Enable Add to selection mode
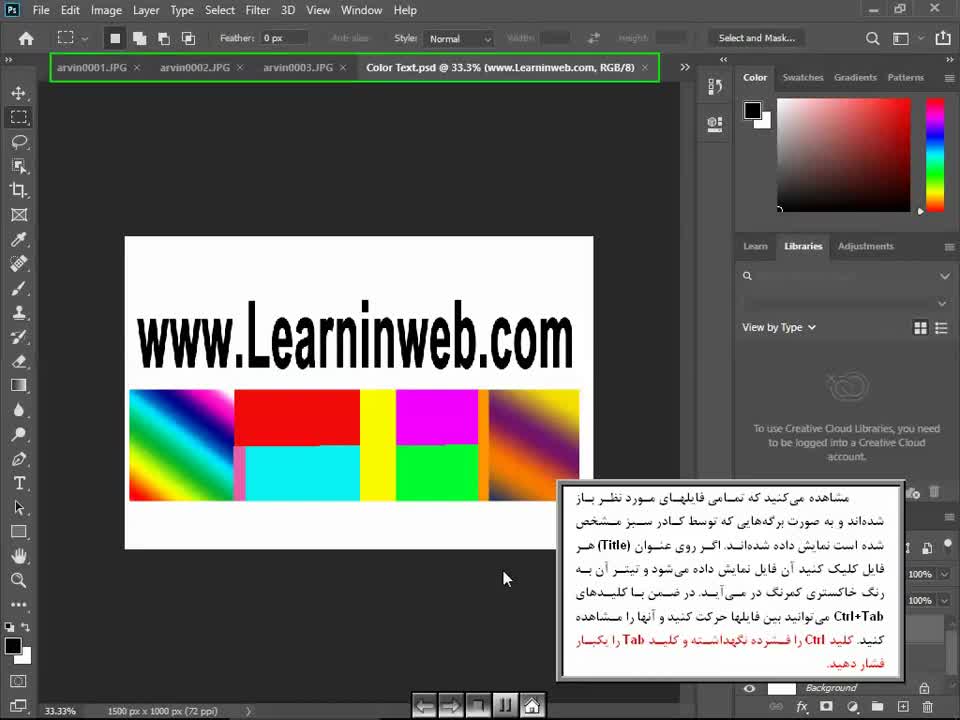This screenshot has width=960, height=720. pos(139,38)
